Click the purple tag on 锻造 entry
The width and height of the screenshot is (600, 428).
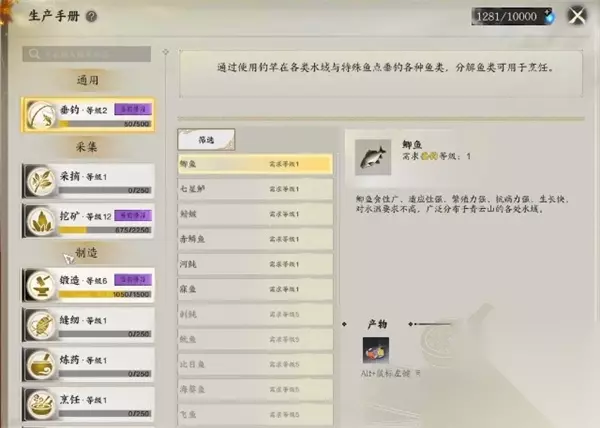pyautogui.click(x=133, y=280)
